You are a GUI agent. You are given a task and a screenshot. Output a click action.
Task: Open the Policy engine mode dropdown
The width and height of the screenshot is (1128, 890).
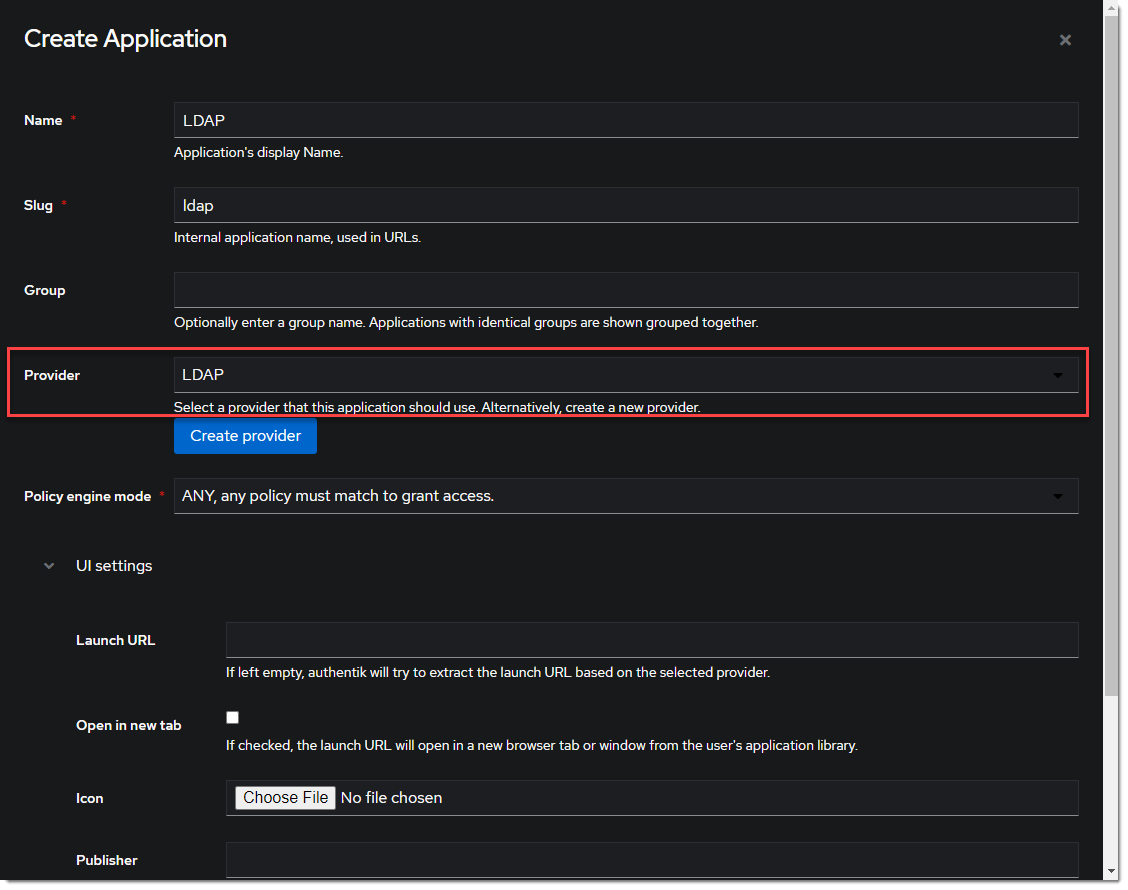pyautogui.click(x=610, y=496)
